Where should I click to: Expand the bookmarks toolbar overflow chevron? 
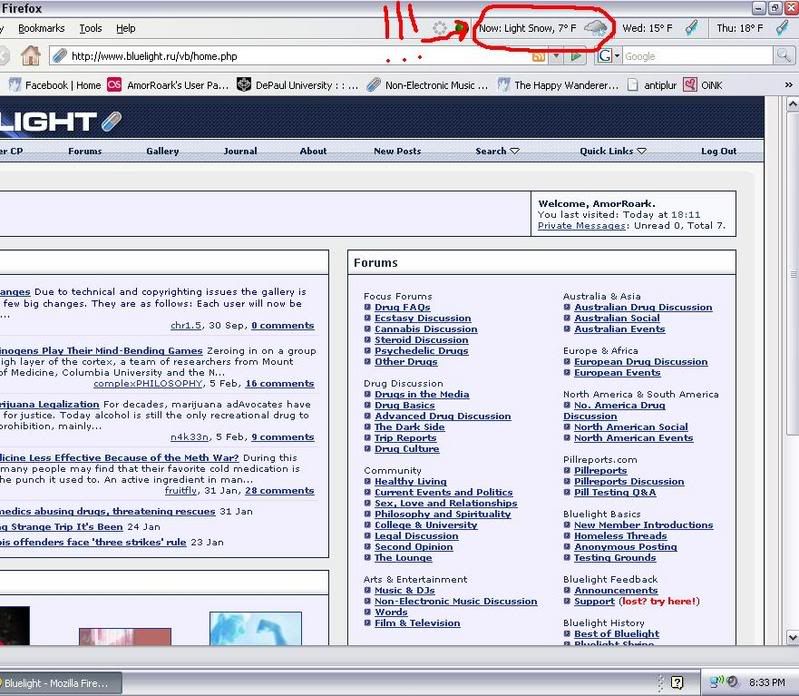789,85
